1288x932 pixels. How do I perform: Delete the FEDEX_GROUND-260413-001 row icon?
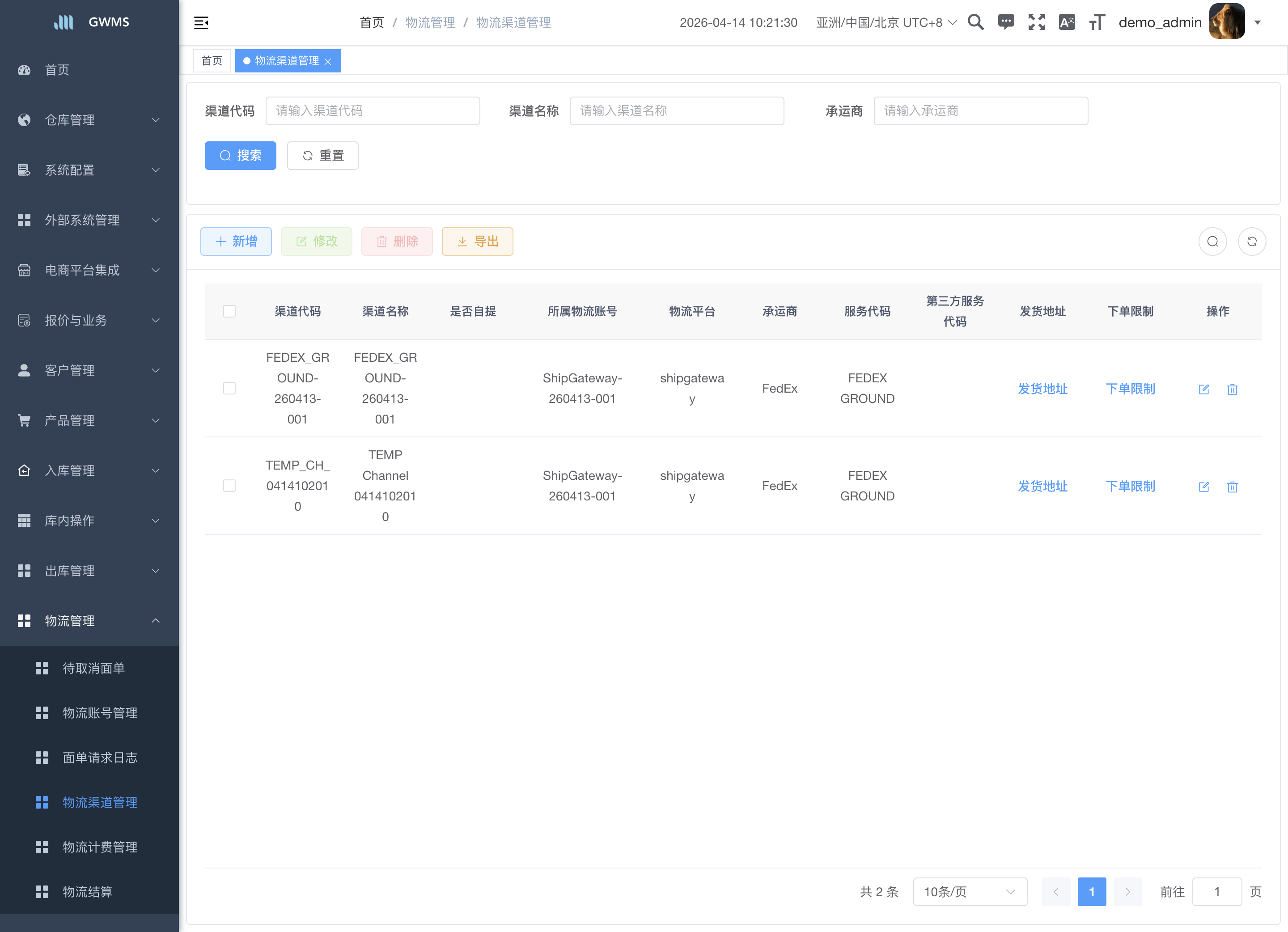coord(1233,389)
